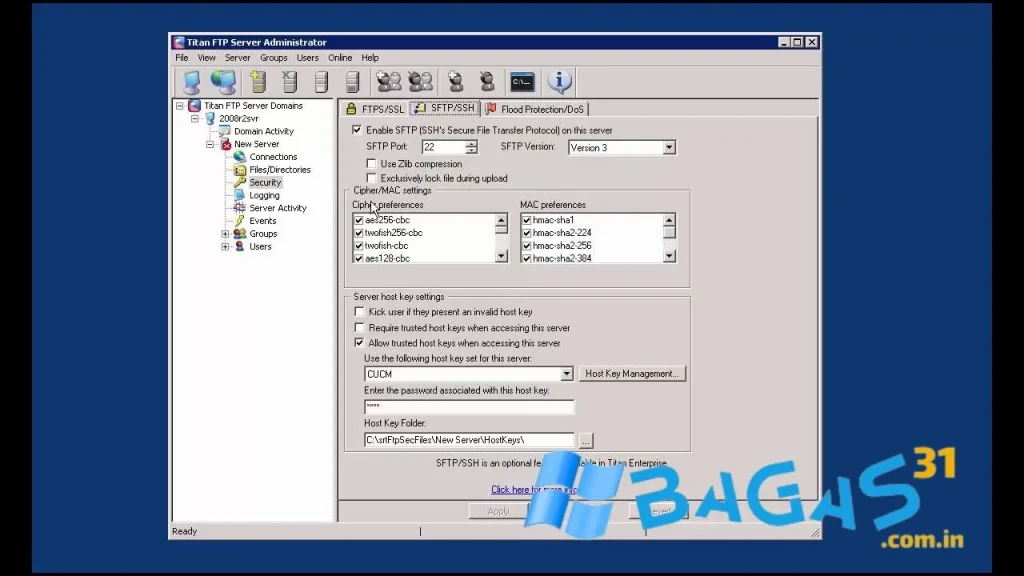Click the globe and computer remote connect icon
This screenshot has width=1024, height=576.
pos(223,82)
